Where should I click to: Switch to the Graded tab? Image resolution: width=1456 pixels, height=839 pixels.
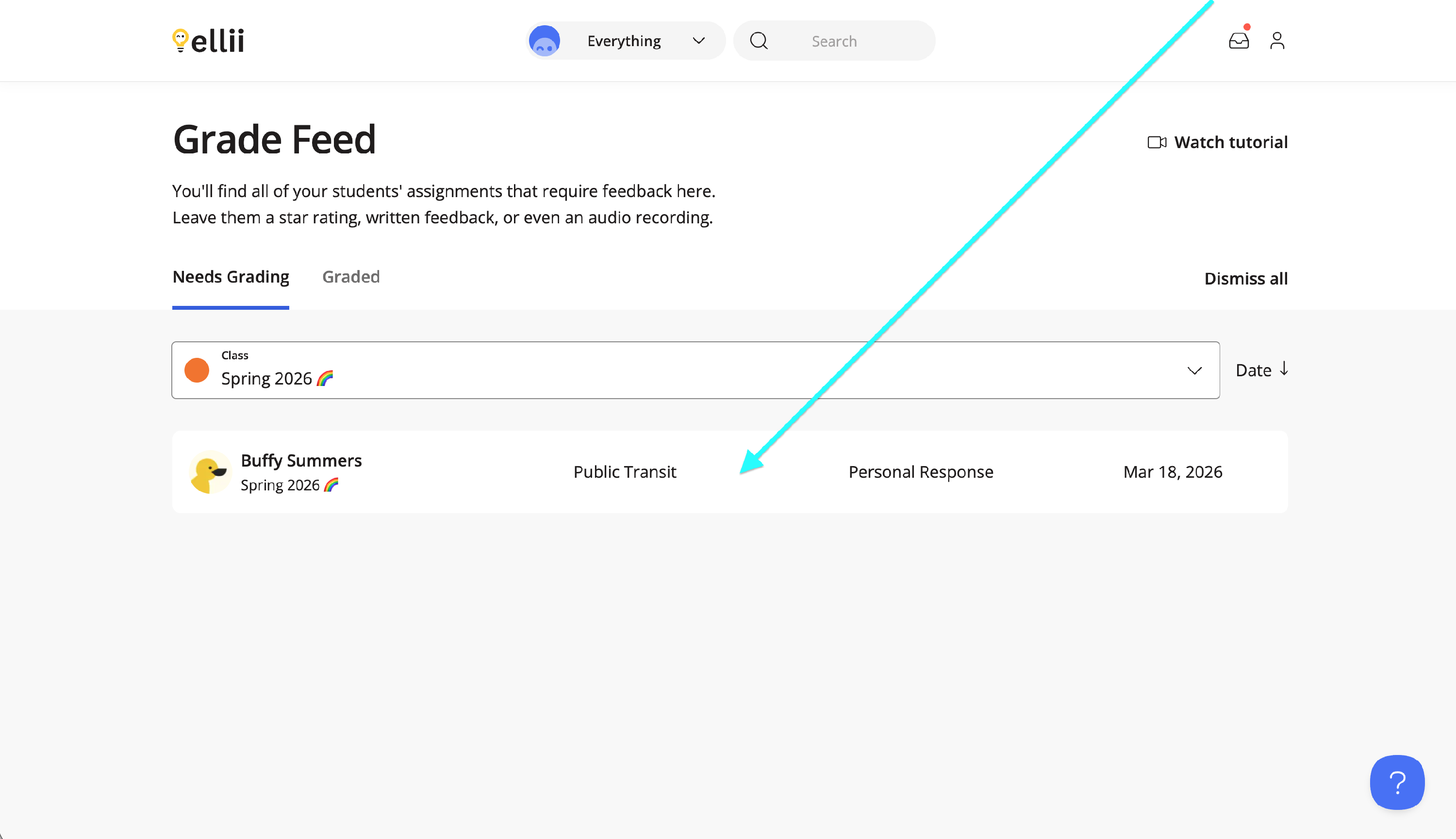(x=351, y=277)
